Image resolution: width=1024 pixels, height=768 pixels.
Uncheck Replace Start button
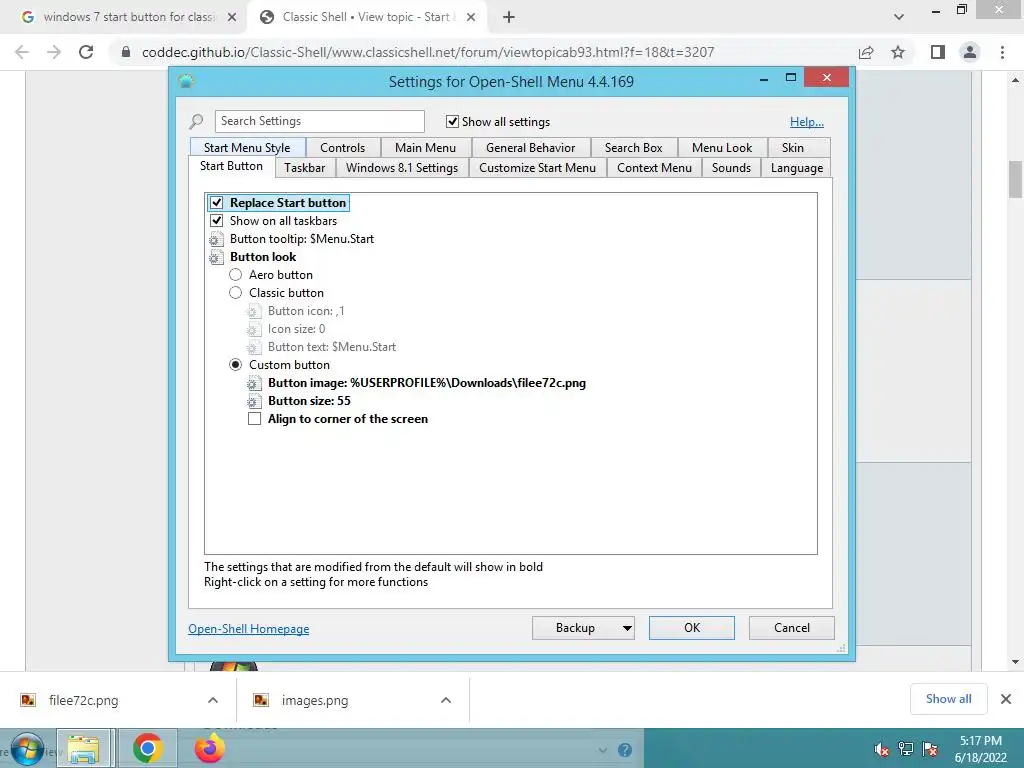pos(217,203)
